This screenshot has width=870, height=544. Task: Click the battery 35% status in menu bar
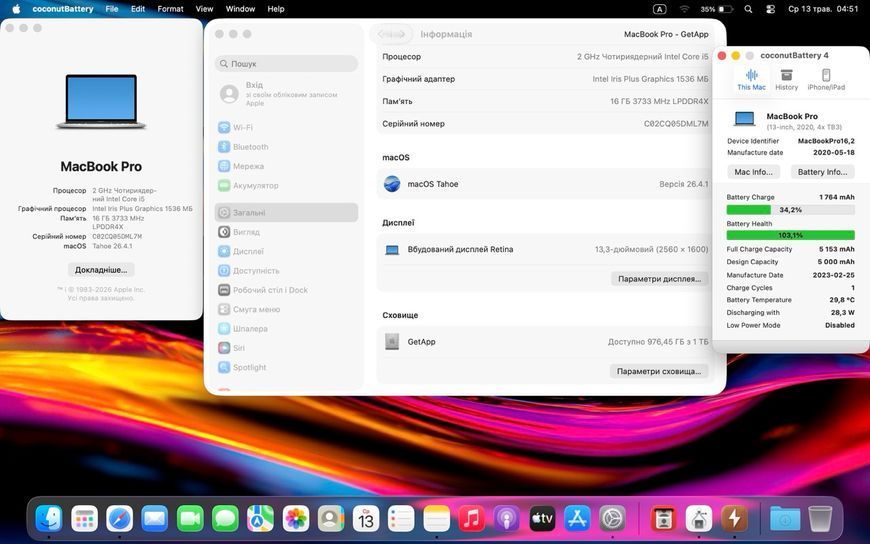pos(716,9)
